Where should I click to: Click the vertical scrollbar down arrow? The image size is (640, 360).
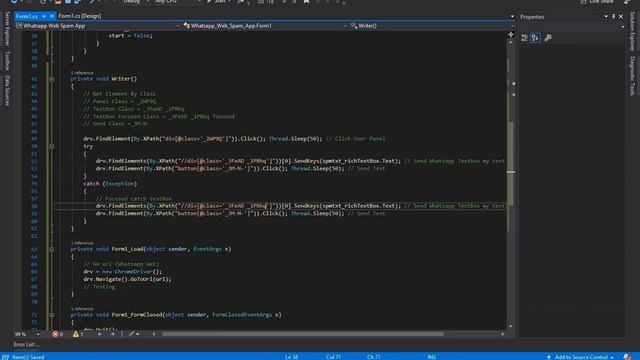coord(511,326)
